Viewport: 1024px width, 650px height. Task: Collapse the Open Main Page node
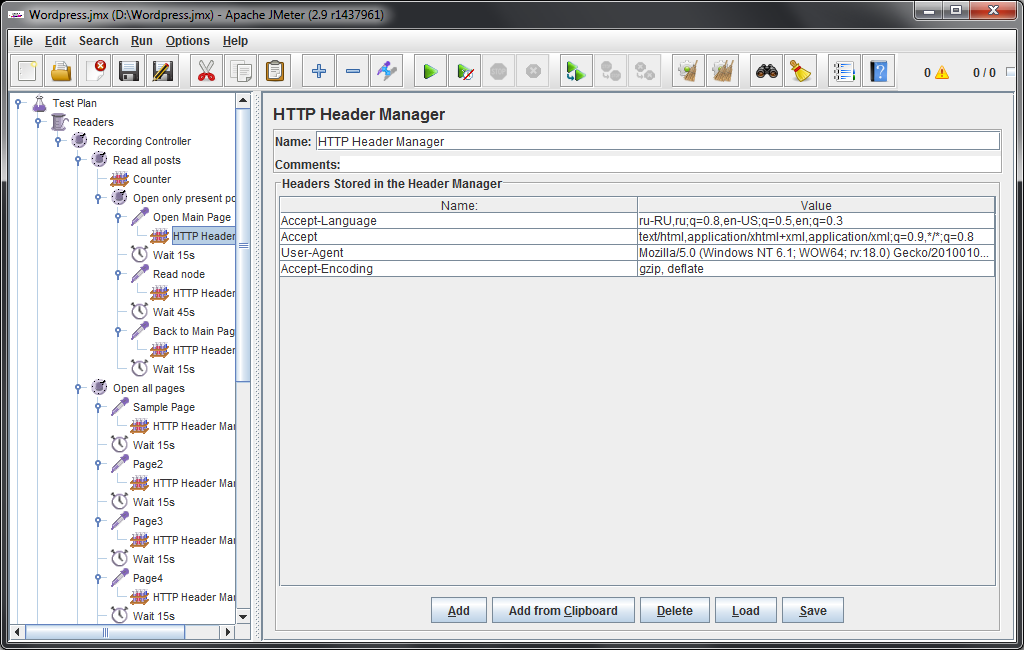pyautogui.click(x=118, y=217)
